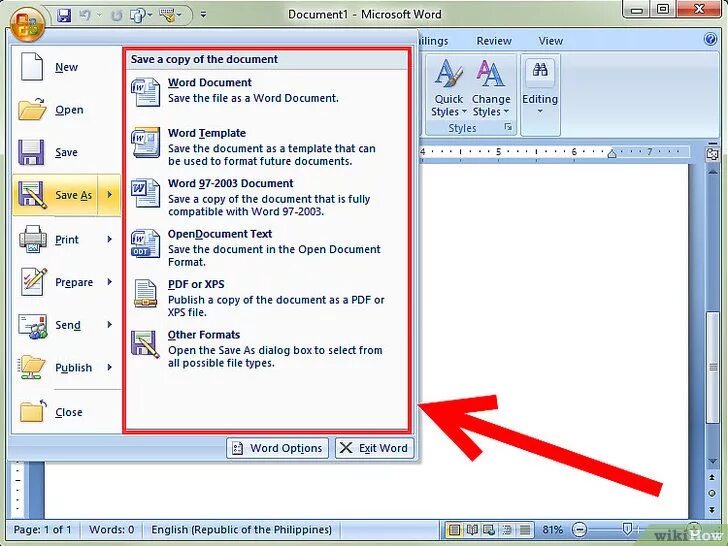Switch to Outline view
728x546 pixels.
(507, 530)
